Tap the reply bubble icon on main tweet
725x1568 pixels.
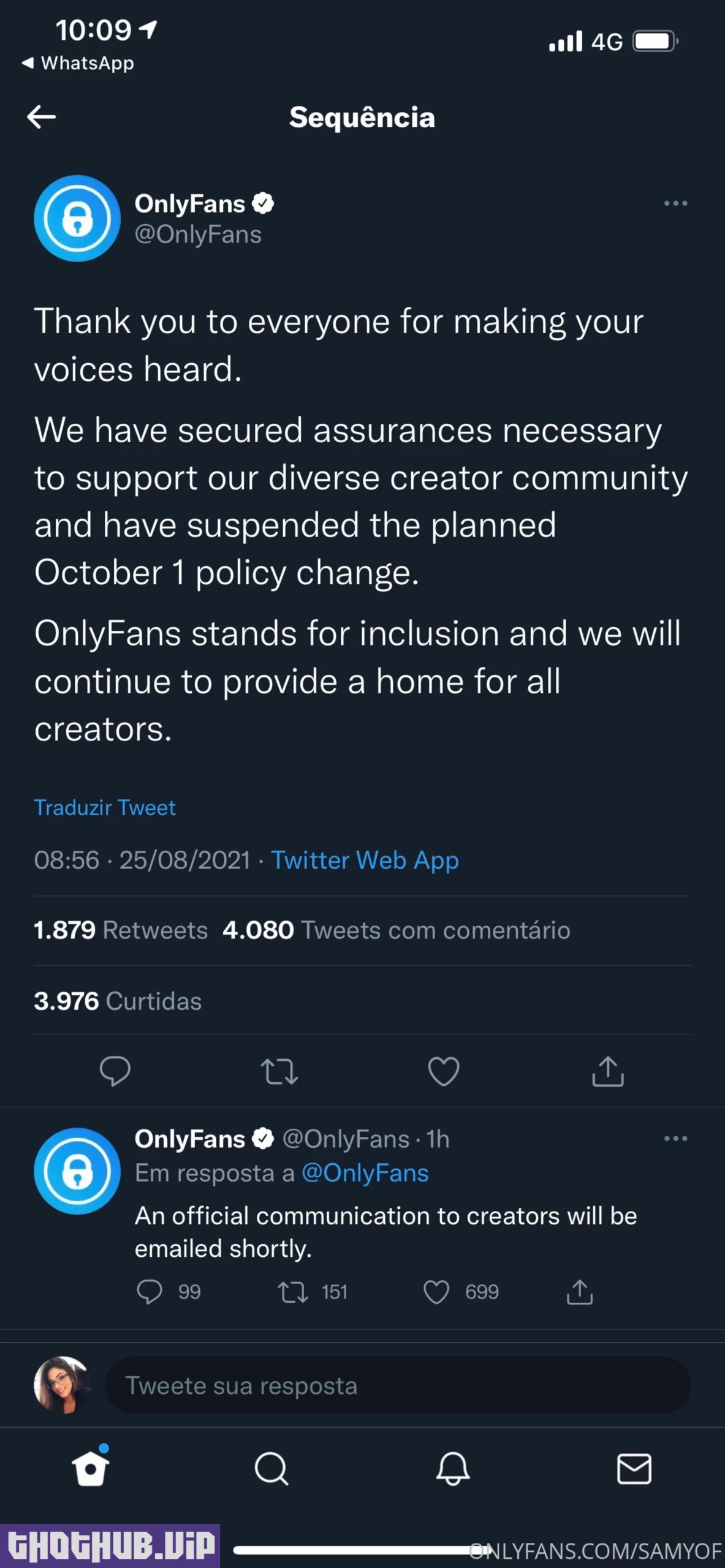tap(115, 1071)
